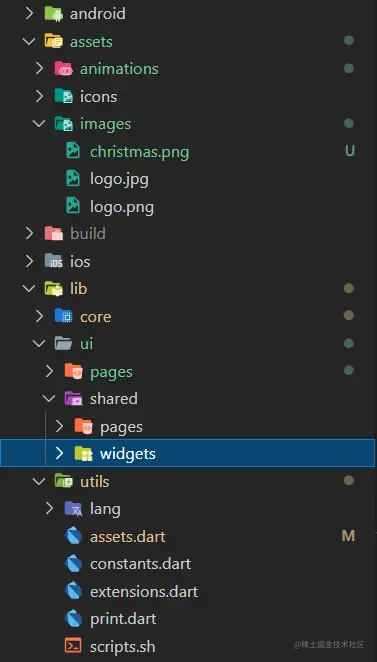
Task: Click the build folder icon
Action: [x=54, y=233]
